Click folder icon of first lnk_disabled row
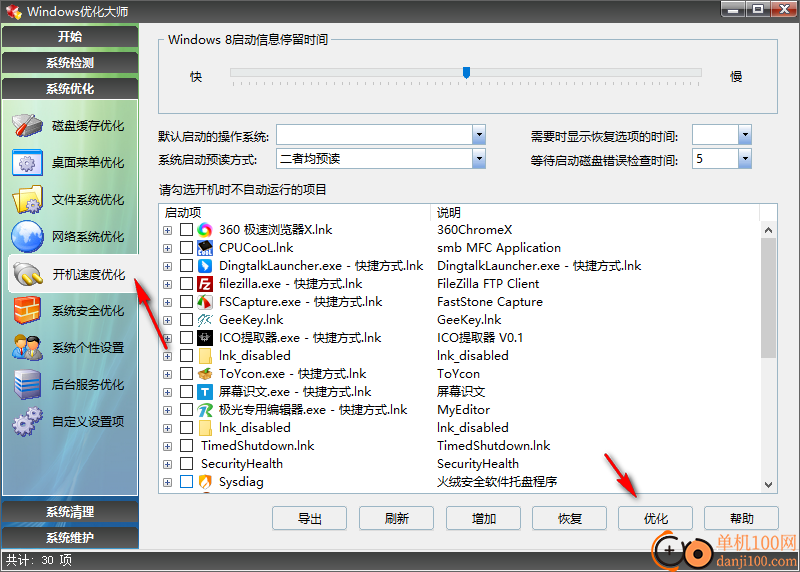 205,356
